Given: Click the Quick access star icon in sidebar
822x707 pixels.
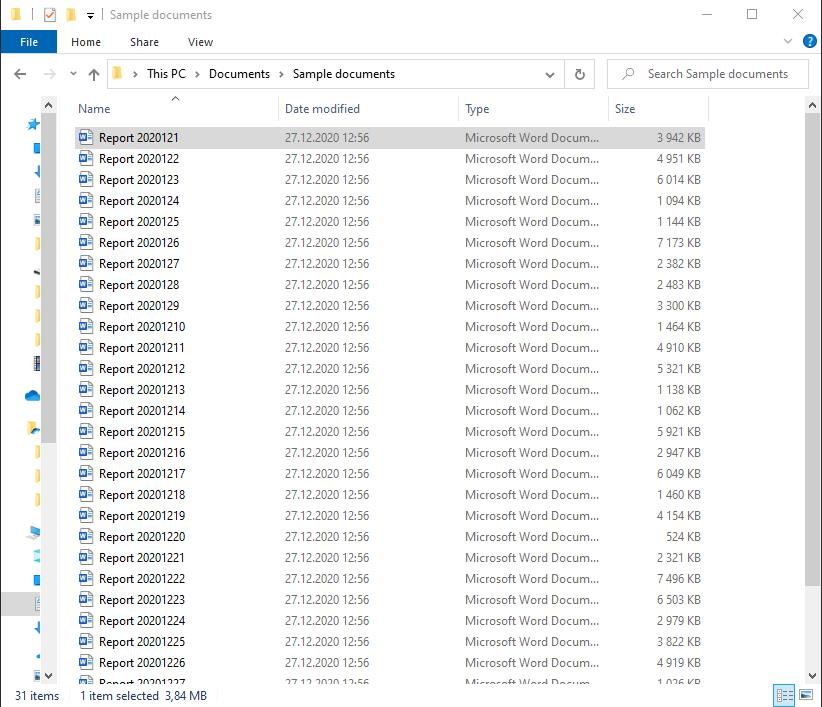Looking at the screenshot, I should tap(33, 124).
